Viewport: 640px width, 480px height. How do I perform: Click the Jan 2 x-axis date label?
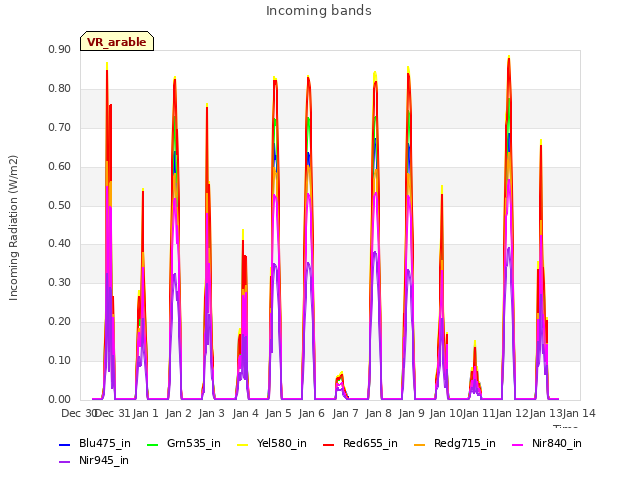pos(179,413)
